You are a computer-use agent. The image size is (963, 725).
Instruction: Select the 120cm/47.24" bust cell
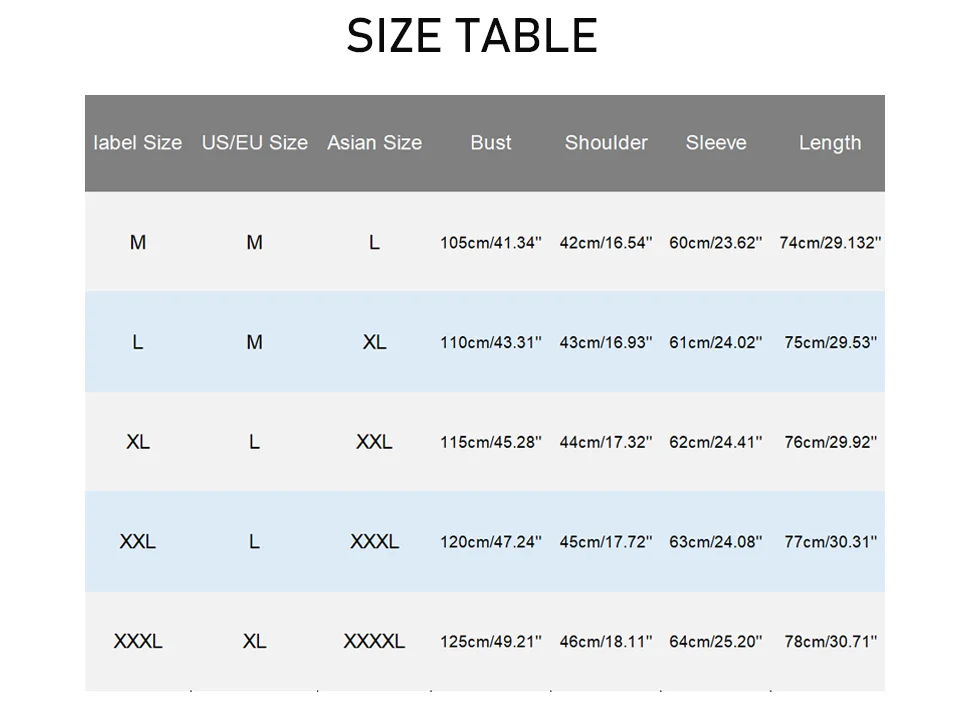491,542
